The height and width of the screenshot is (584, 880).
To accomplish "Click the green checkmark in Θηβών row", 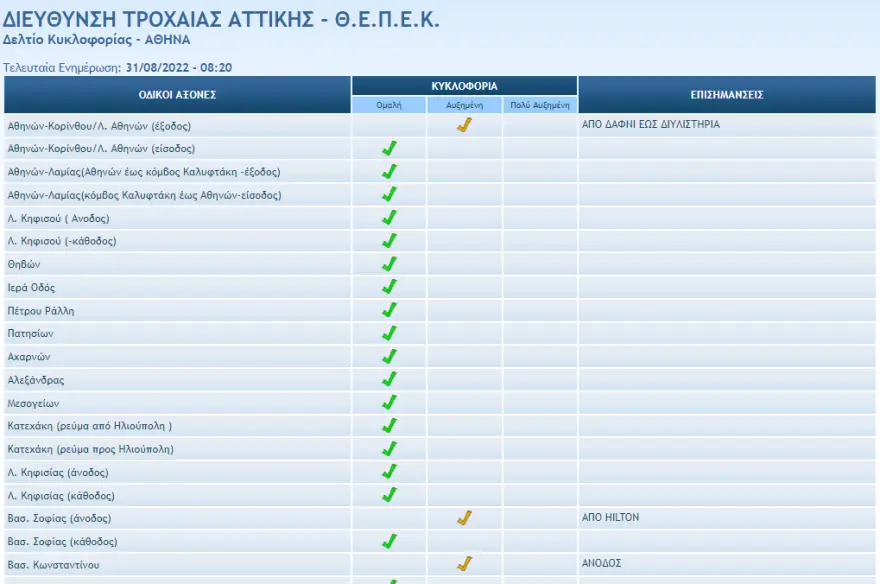I will tap(390, 264).
